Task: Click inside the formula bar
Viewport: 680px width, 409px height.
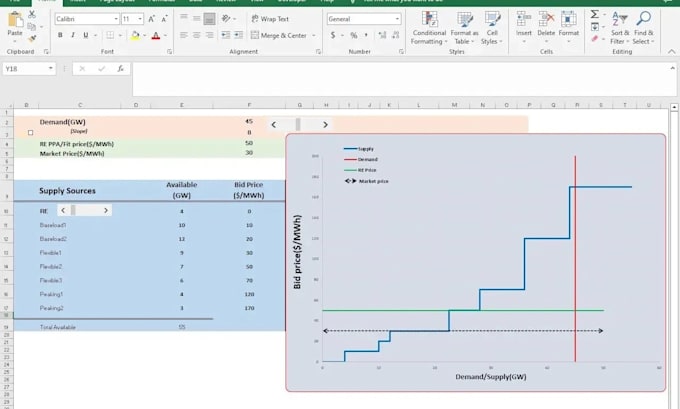Action: [401, 79]
